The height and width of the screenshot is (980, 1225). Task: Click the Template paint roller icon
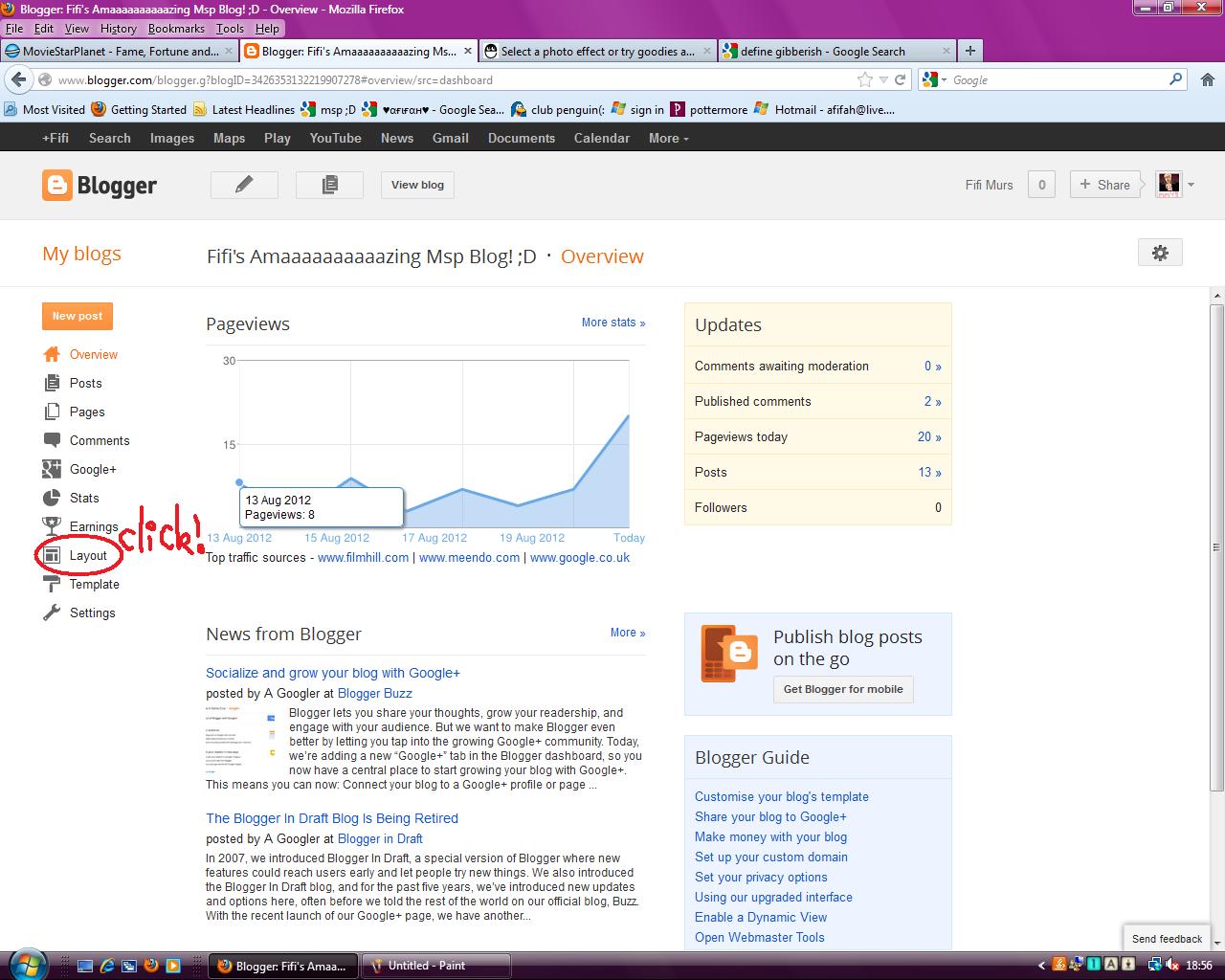click(52, 584)
